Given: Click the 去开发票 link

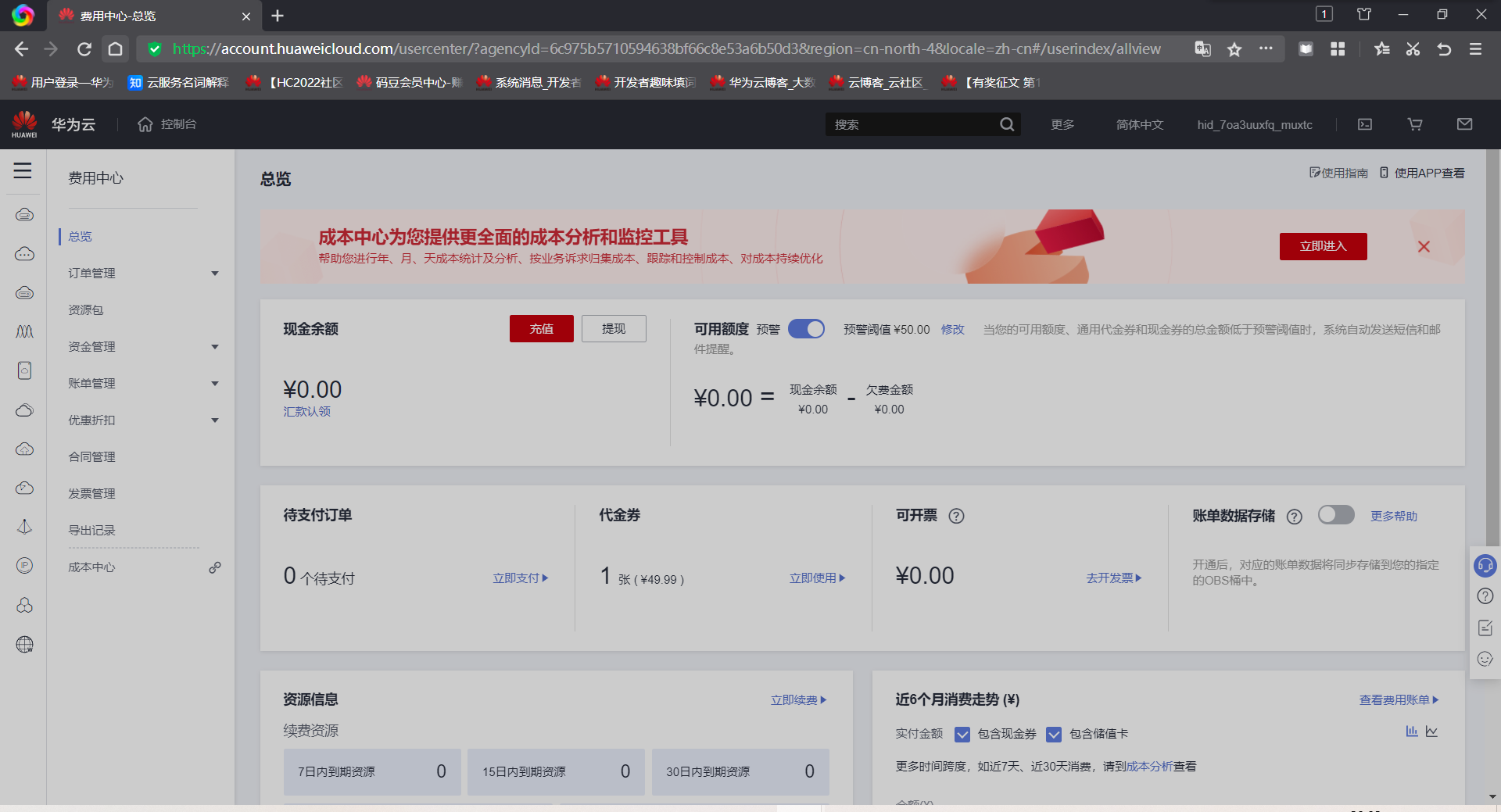Looking at the screenshot, I should 1114,578.
